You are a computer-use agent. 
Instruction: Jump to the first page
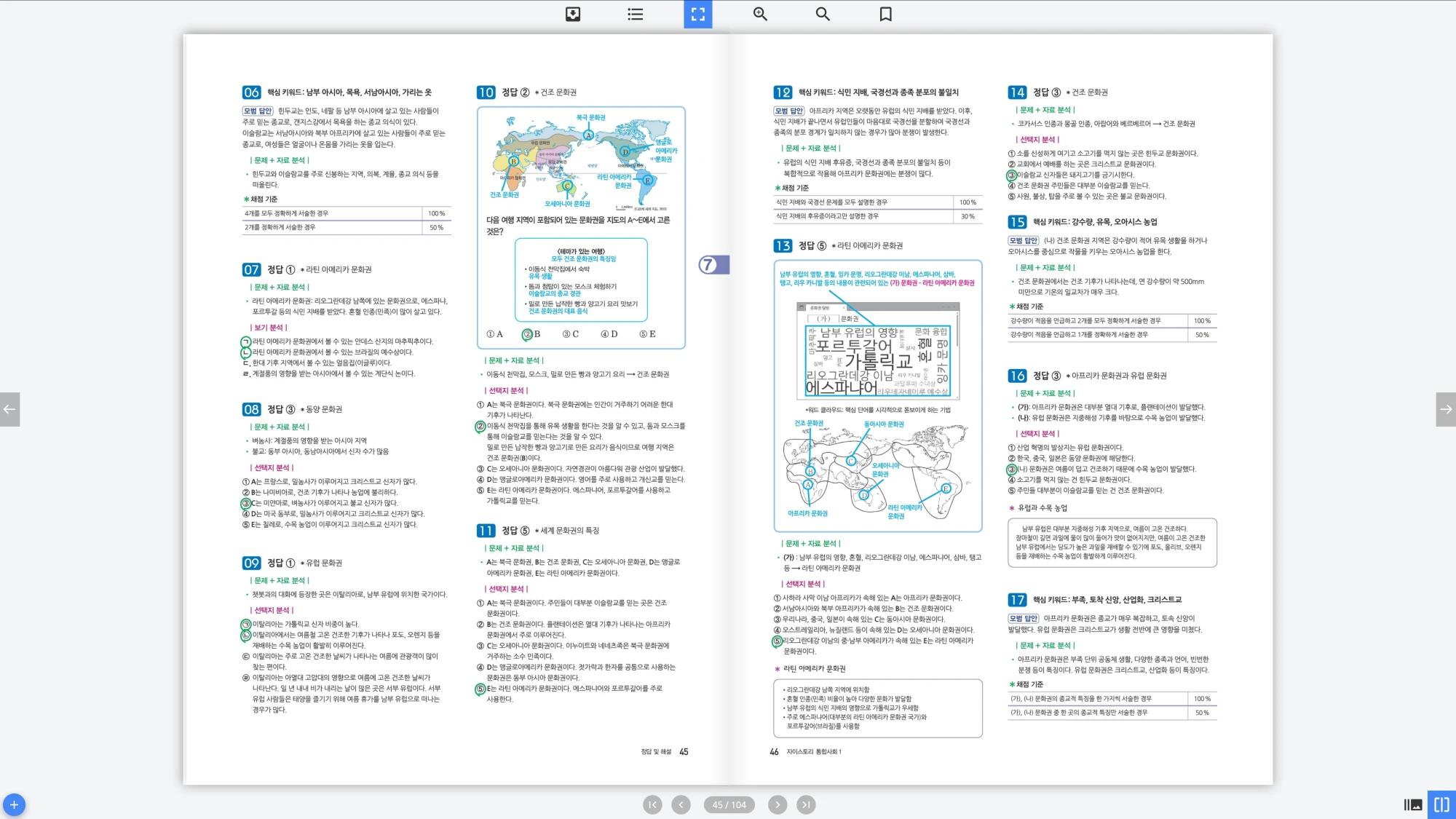coord(652,804)
